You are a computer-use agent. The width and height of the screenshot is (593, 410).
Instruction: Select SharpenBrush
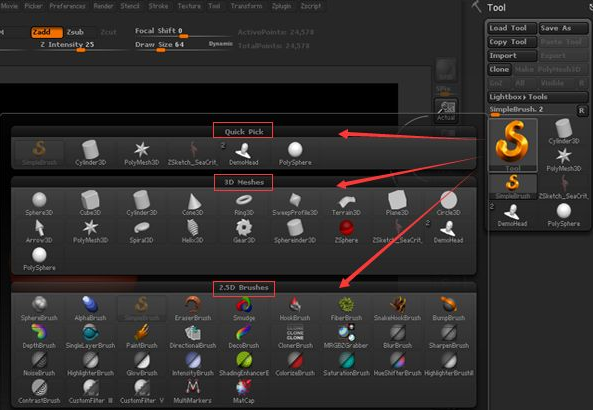pos(449,336)
